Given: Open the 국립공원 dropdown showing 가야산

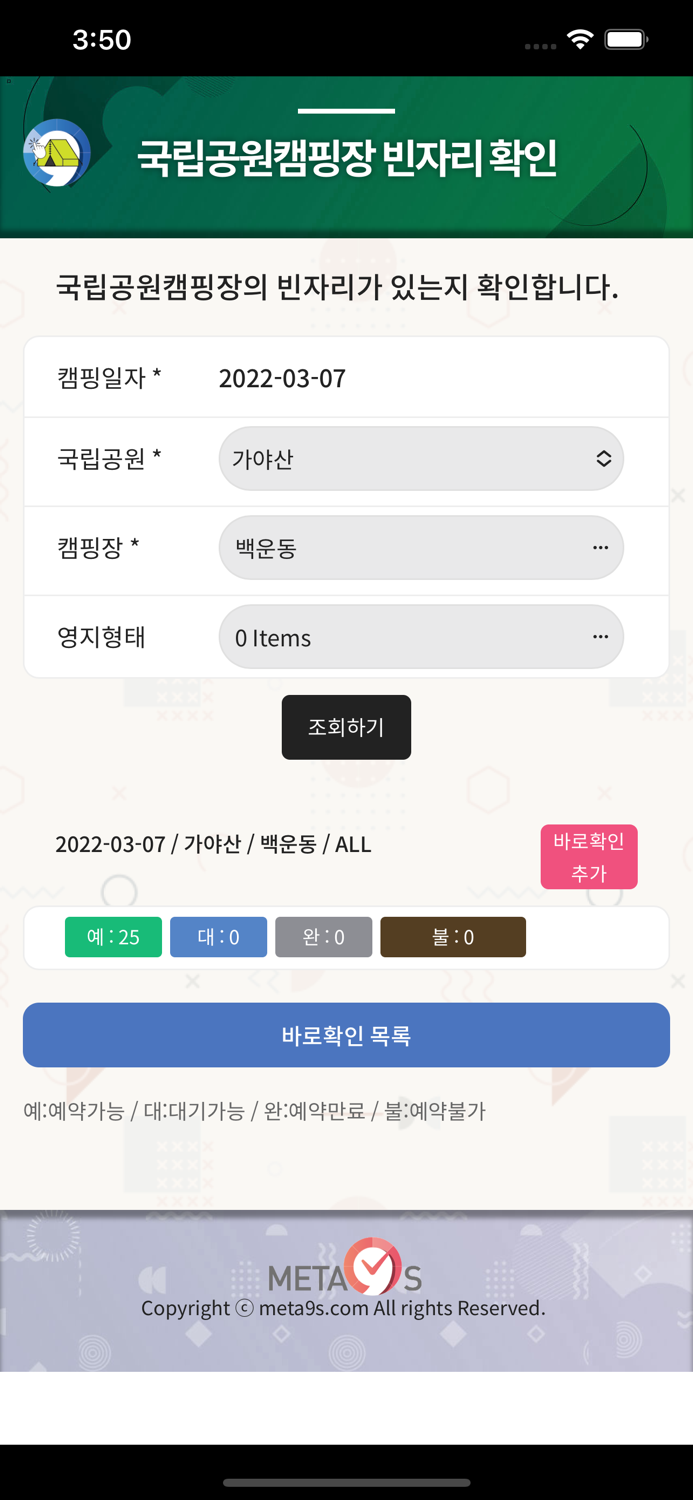Looking at the screenshot, I should (421, 458).
